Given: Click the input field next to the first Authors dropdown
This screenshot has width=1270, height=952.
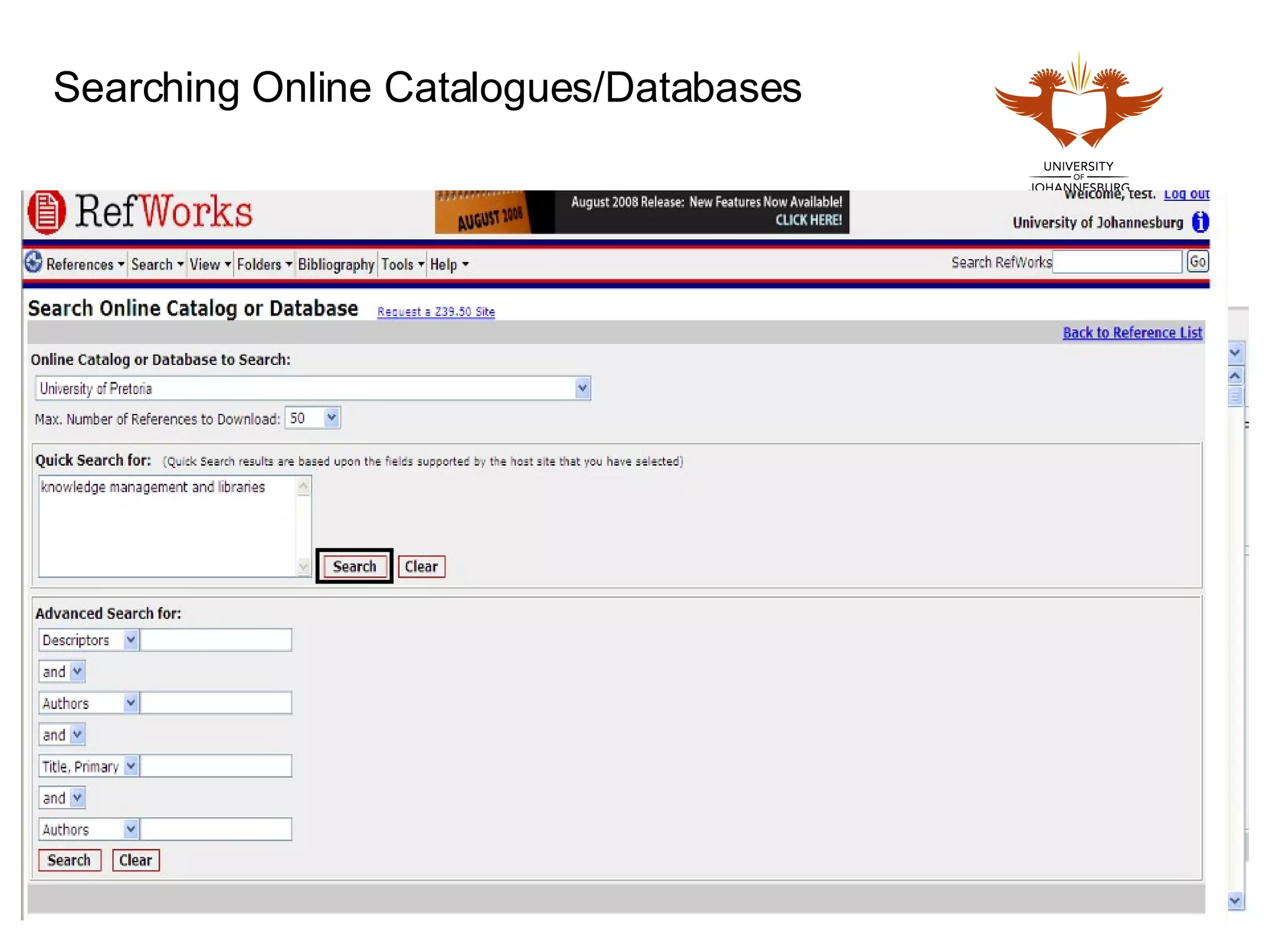Looking at the screenshot, I should (x=216, y=703).
